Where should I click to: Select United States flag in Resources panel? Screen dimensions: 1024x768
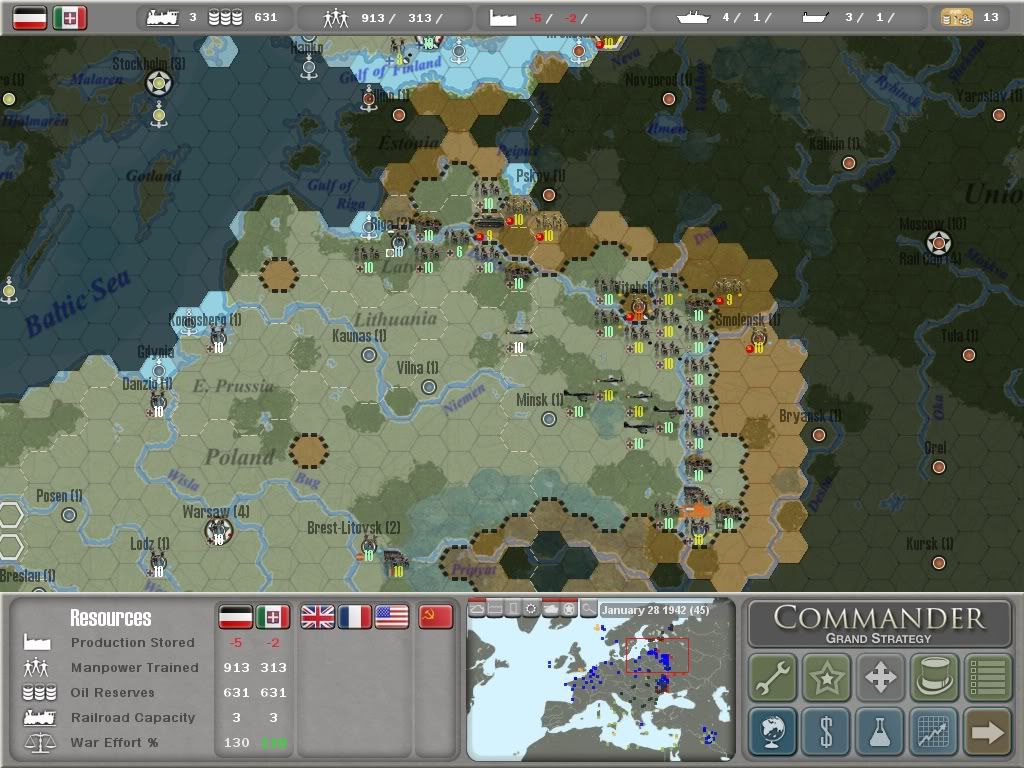point(392,616)
